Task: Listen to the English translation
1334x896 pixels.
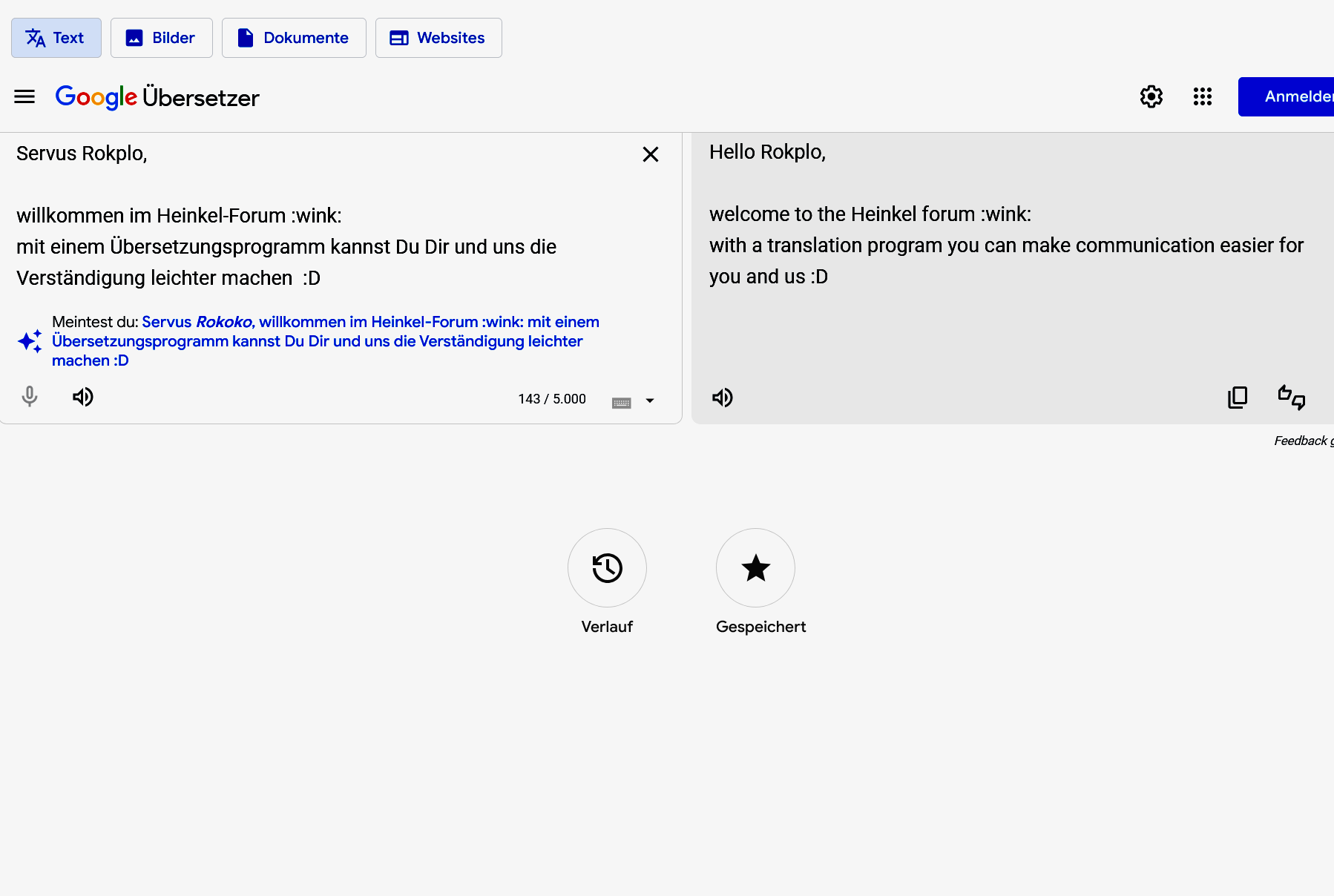Action: 723,398
